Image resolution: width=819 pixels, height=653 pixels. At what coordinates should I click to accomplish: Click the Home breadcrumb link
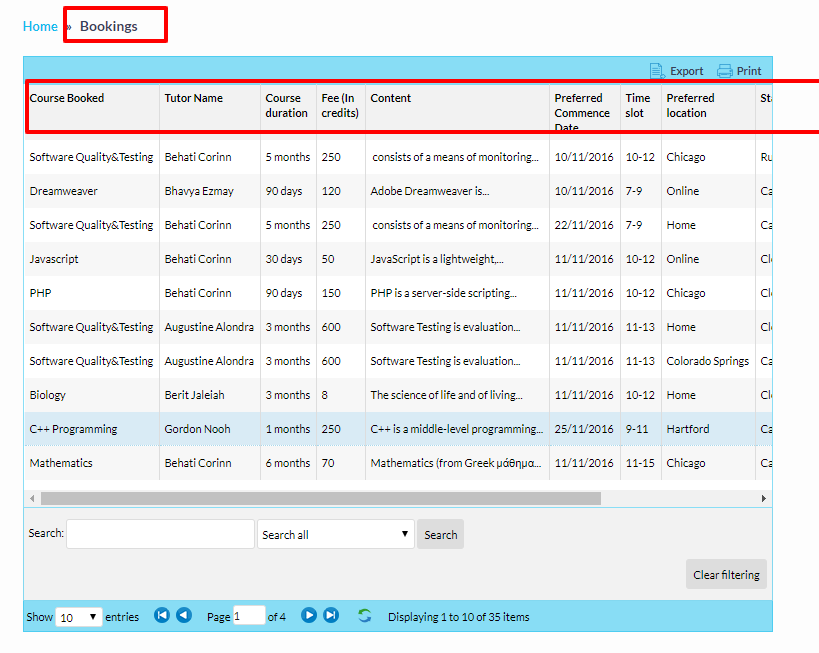point(40,26)
